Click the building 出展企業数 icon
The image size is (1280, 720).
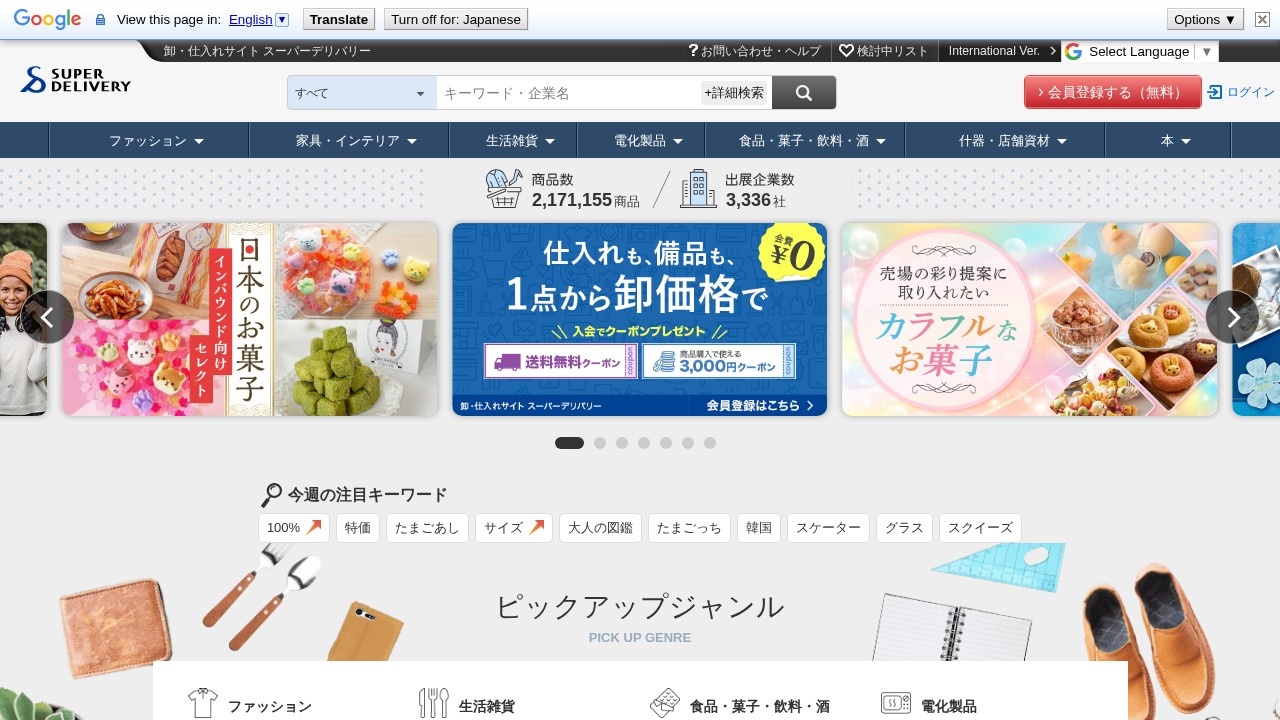point(698,188)
